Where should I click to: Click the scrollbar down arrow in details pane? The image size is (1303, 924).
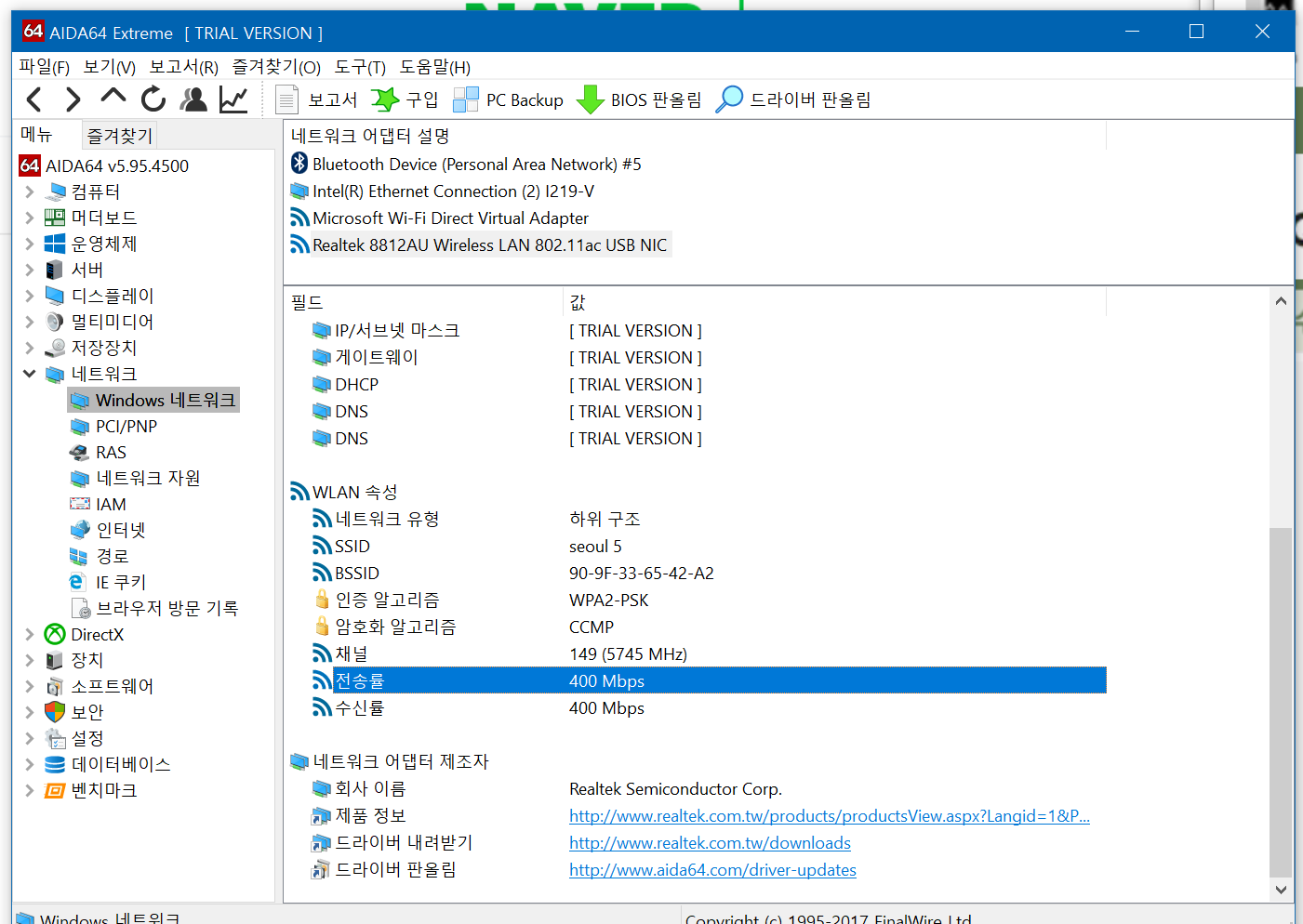tap(1281, 890)
